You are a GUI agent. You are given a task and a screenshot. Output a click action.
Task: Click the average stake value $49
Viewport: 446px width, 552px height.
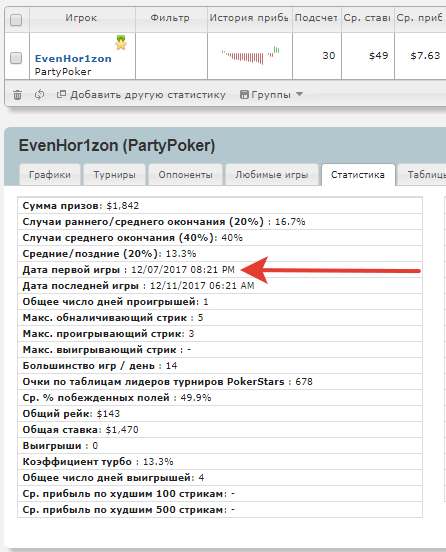[379, 56]
